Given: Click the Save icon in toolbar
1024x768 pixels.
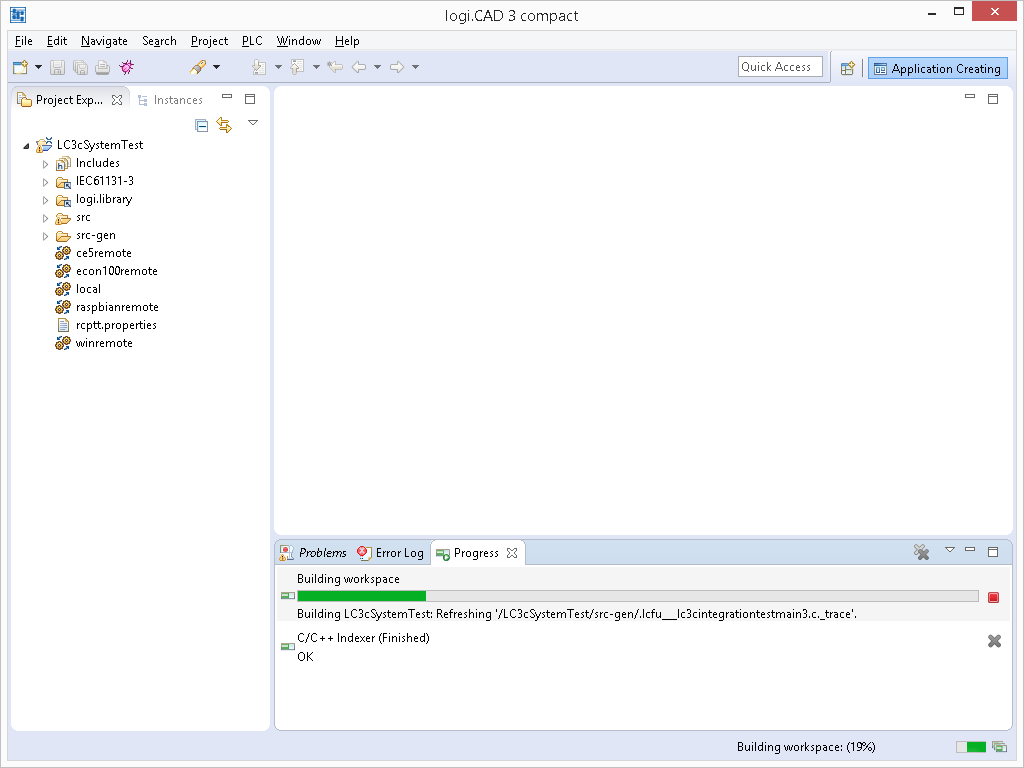Looking at the screenshot, I should pos(57,67).
